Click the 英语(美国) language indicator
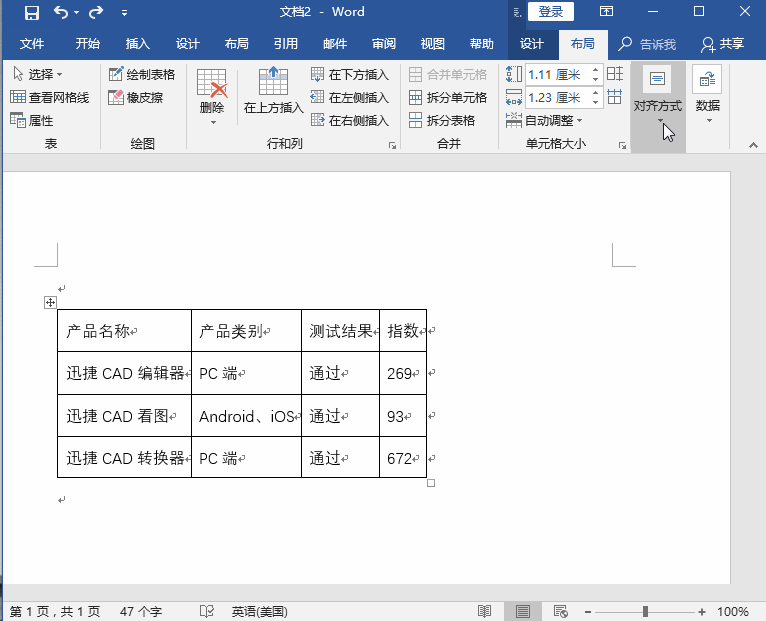The width and height of the screenshot is (766, 621). (x=259, y=612)
